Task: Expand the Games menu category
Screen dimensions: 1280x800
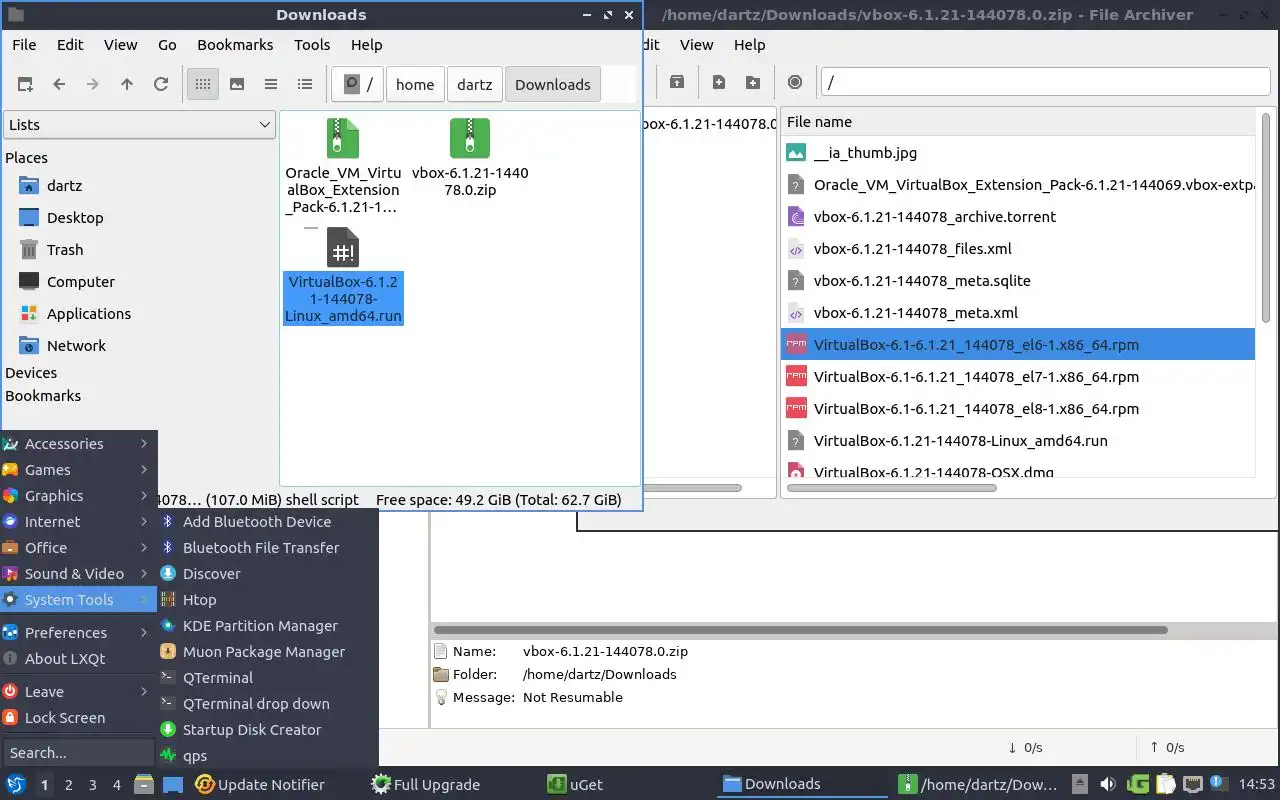Action: click(78, 470)
